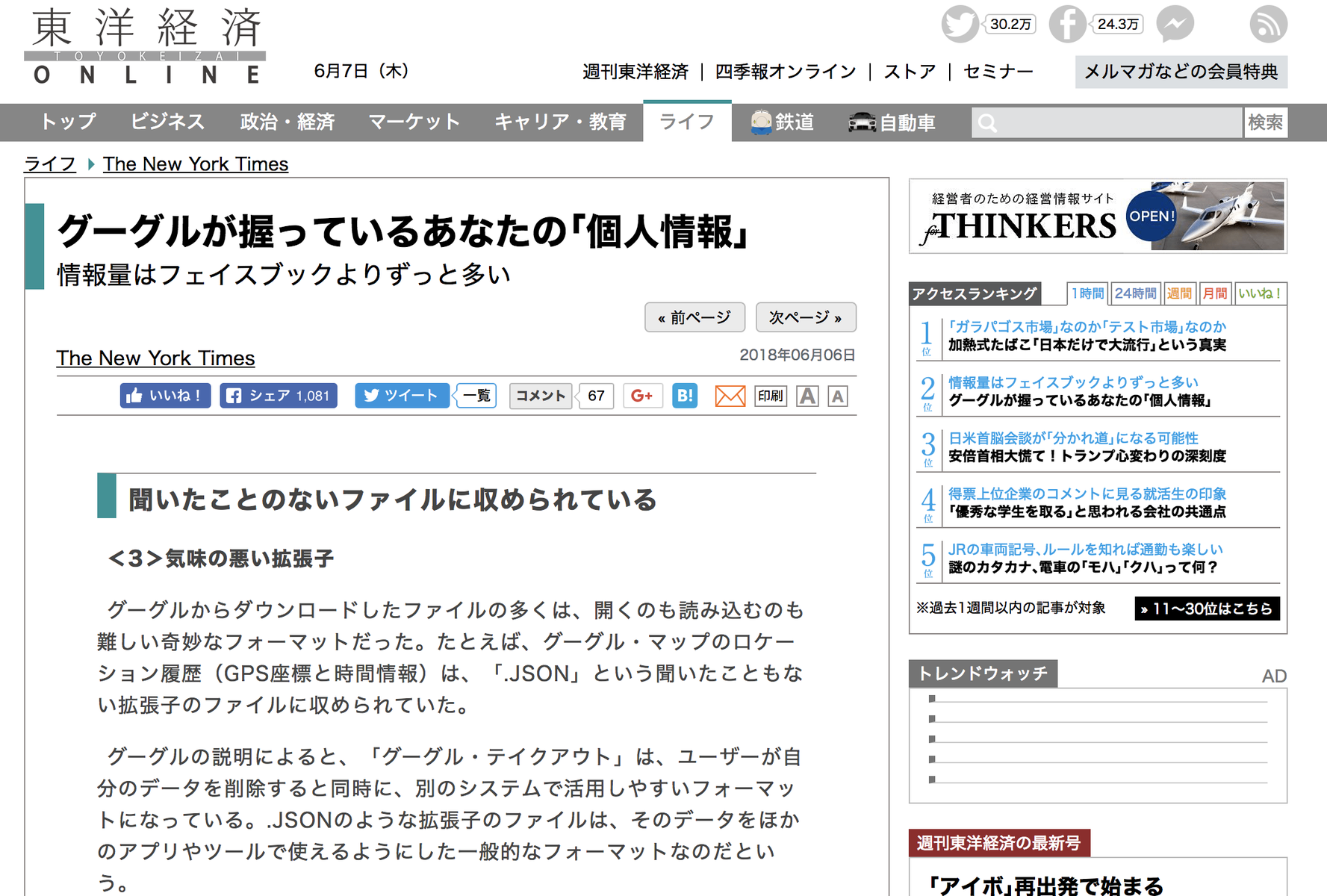Open the ビジネス navigation item
1327x896 pixels.
coord(167,122)
